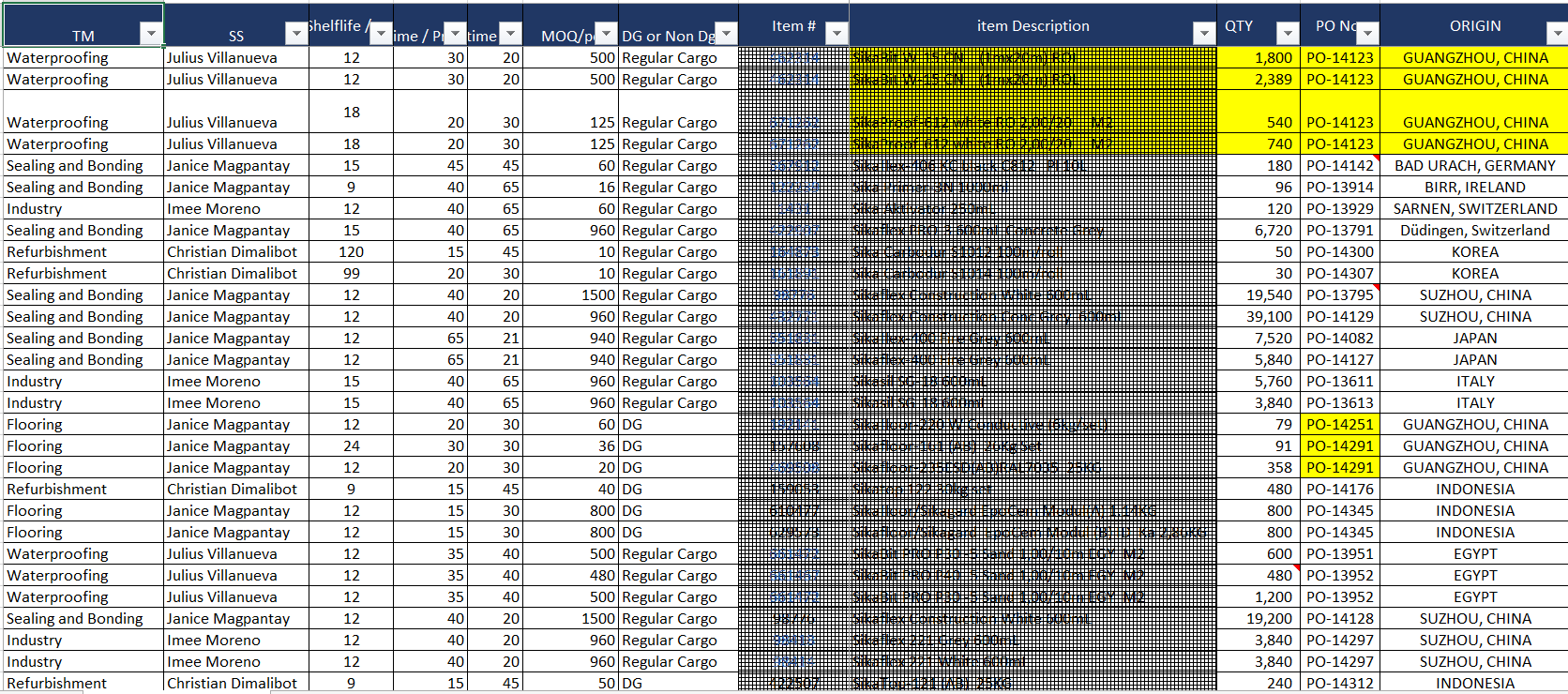Open the ORIGIN column filter dropdown
The image size is (1568, 694).
[x=1558, y=35]
